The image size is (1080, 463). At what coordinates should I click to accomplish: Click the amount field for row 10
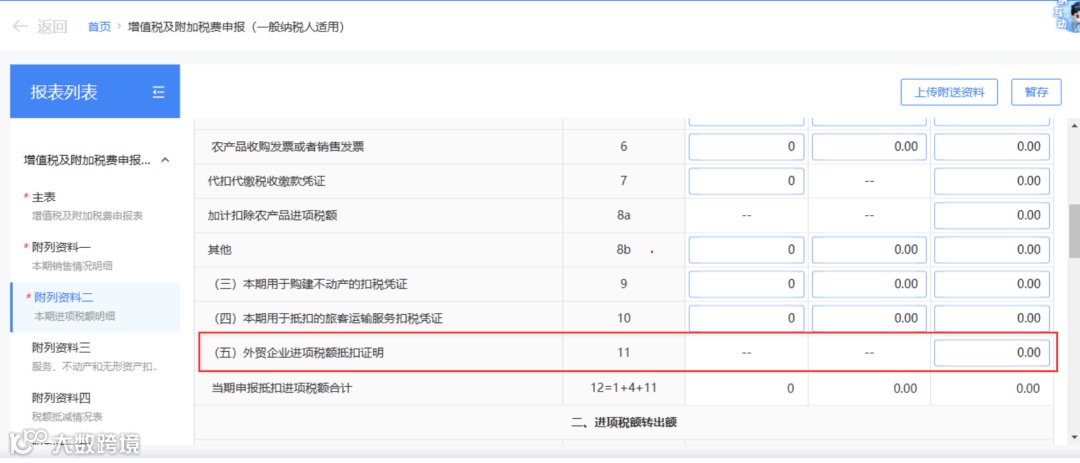tap(869, 318)
